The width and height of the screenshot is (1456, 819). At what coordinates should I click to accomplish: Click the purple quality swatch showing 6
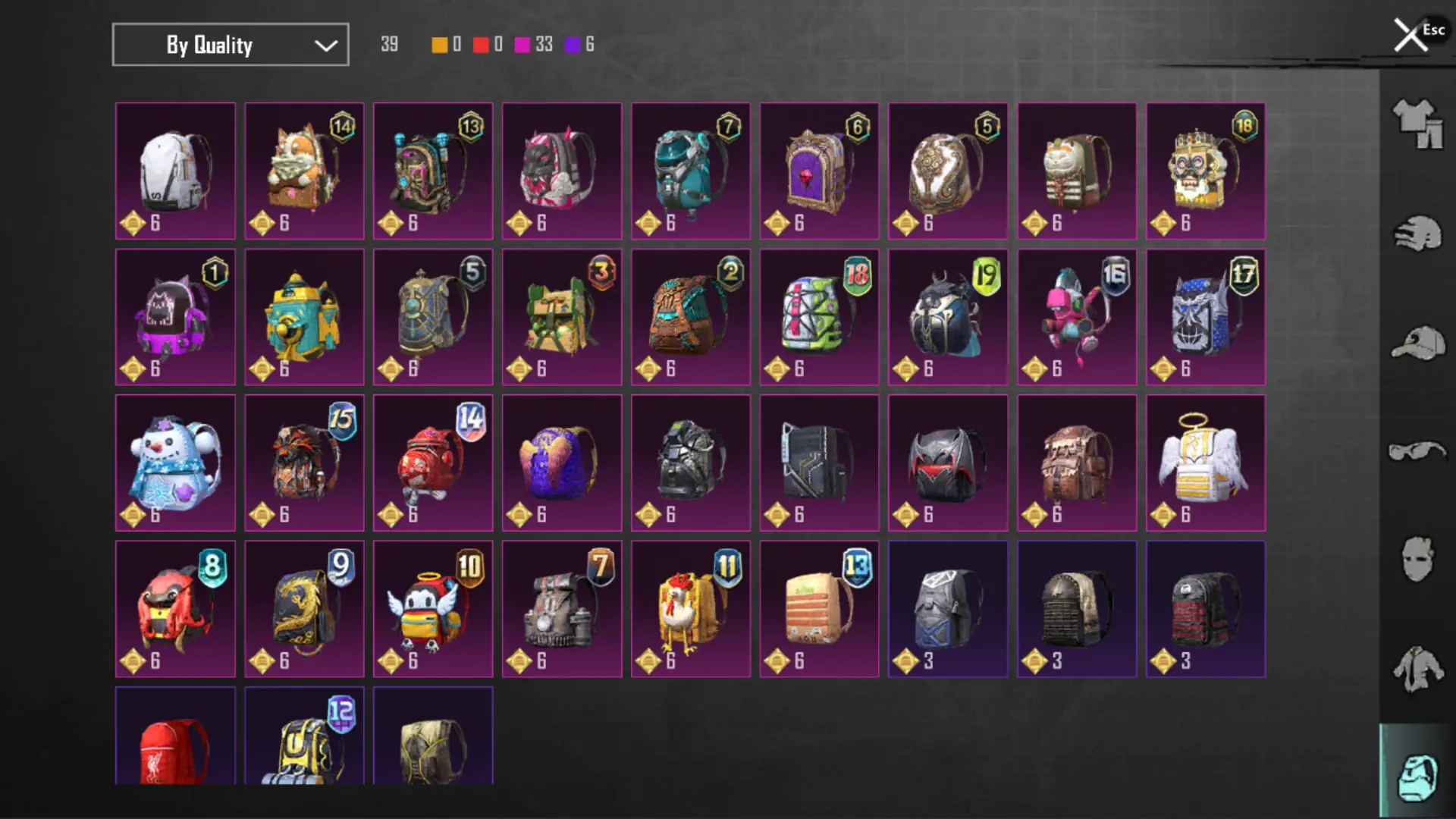point(573,45)
